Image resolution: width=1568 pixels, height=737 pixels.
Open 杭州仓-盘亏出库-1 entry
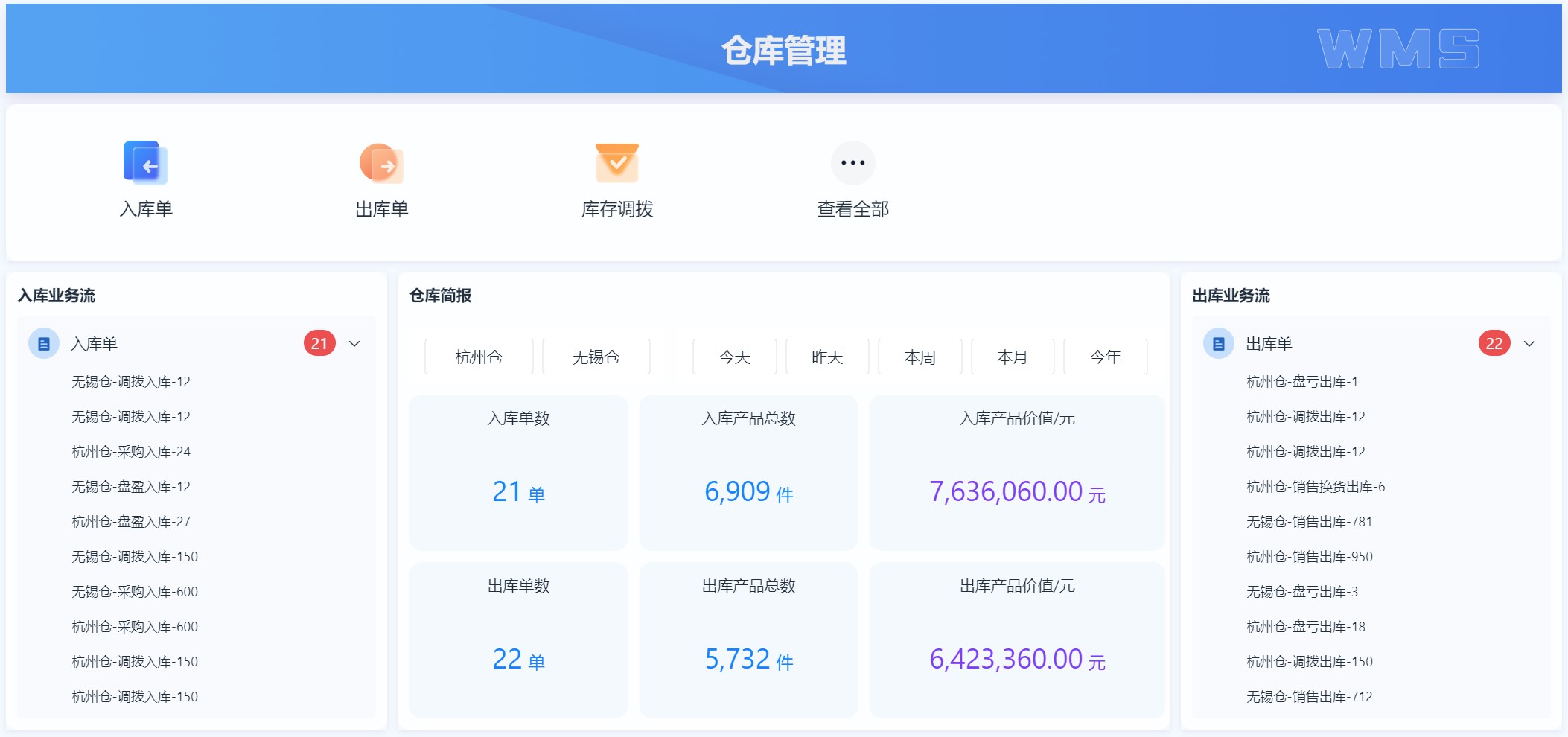point(1302,381)
